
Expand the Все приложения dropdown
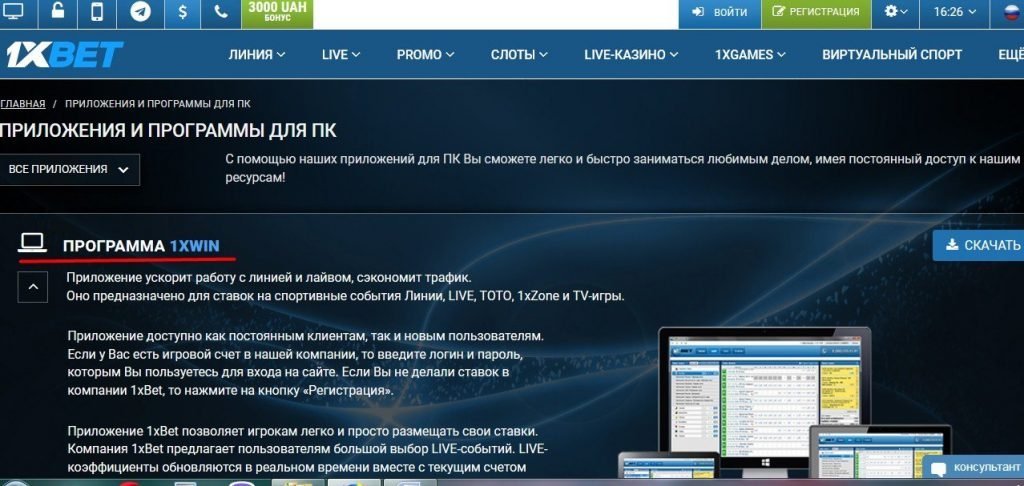coord(70,170)
